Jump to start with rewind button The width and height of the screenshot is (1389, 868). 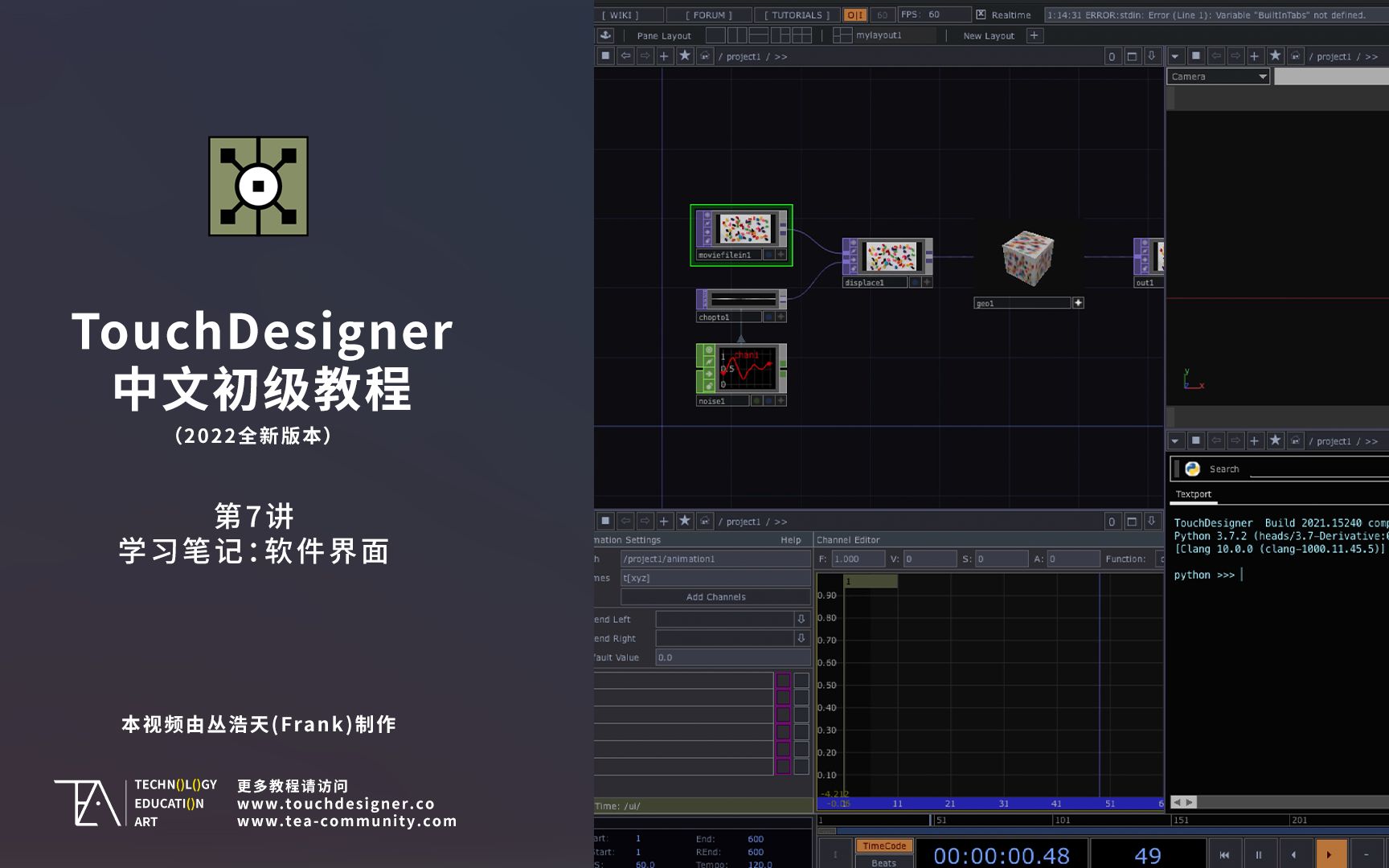(x=1224, y=854)
